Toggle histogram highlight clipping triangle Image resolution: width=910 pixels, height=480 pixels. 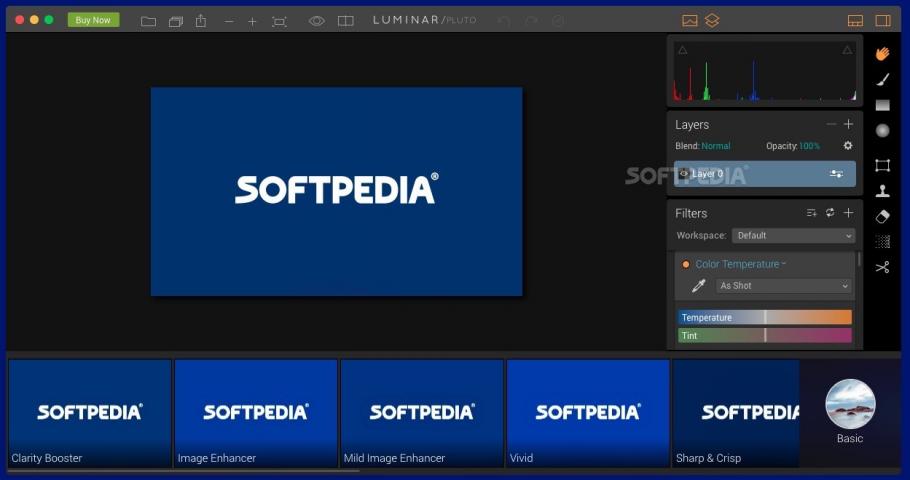point(847,50)
